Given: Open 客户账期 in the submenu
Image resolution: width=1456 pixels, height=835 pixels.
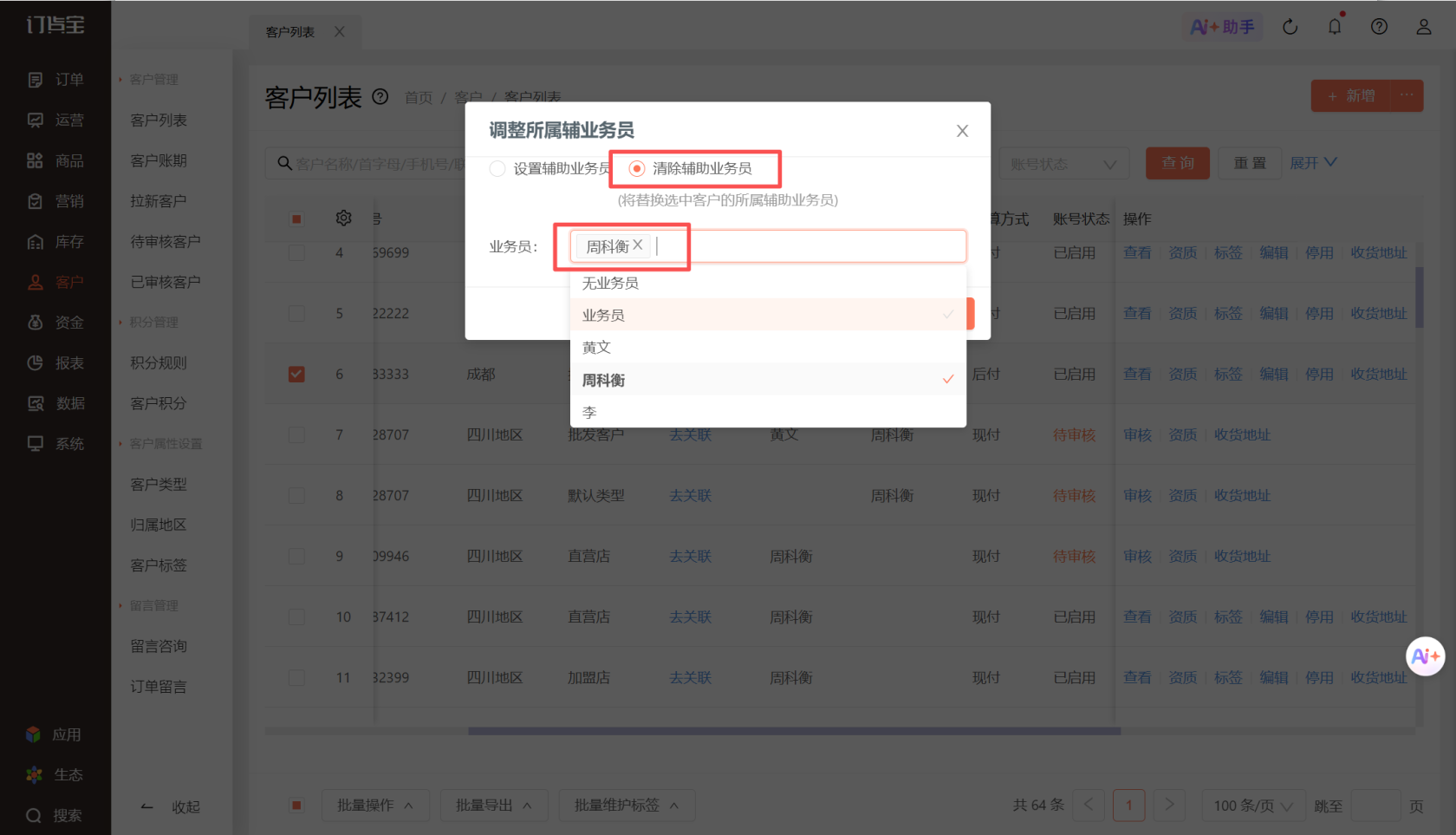Looking at the screenshot, I should 159,161.
